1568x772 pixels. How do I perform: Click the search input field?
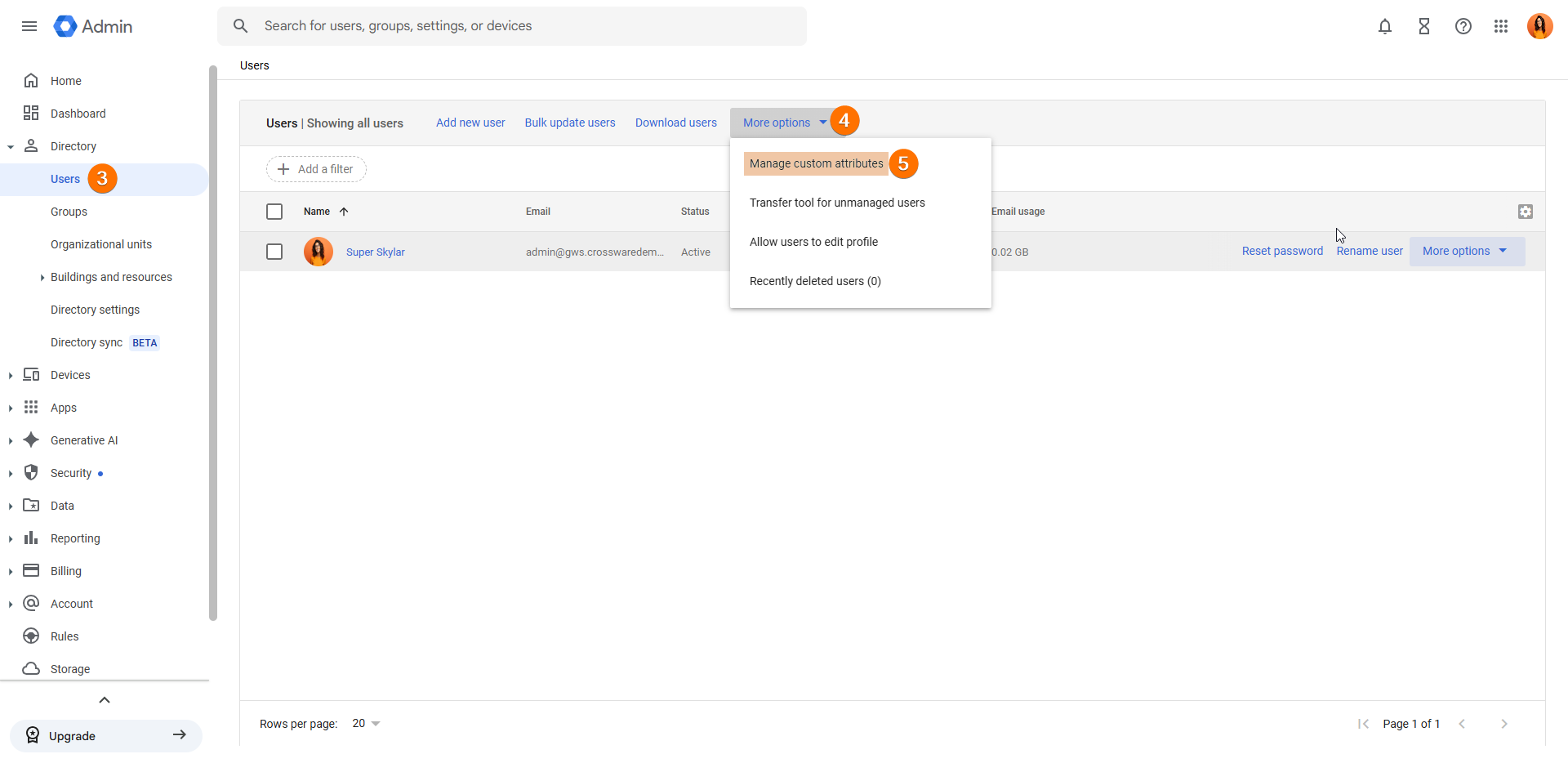[523, 26]
